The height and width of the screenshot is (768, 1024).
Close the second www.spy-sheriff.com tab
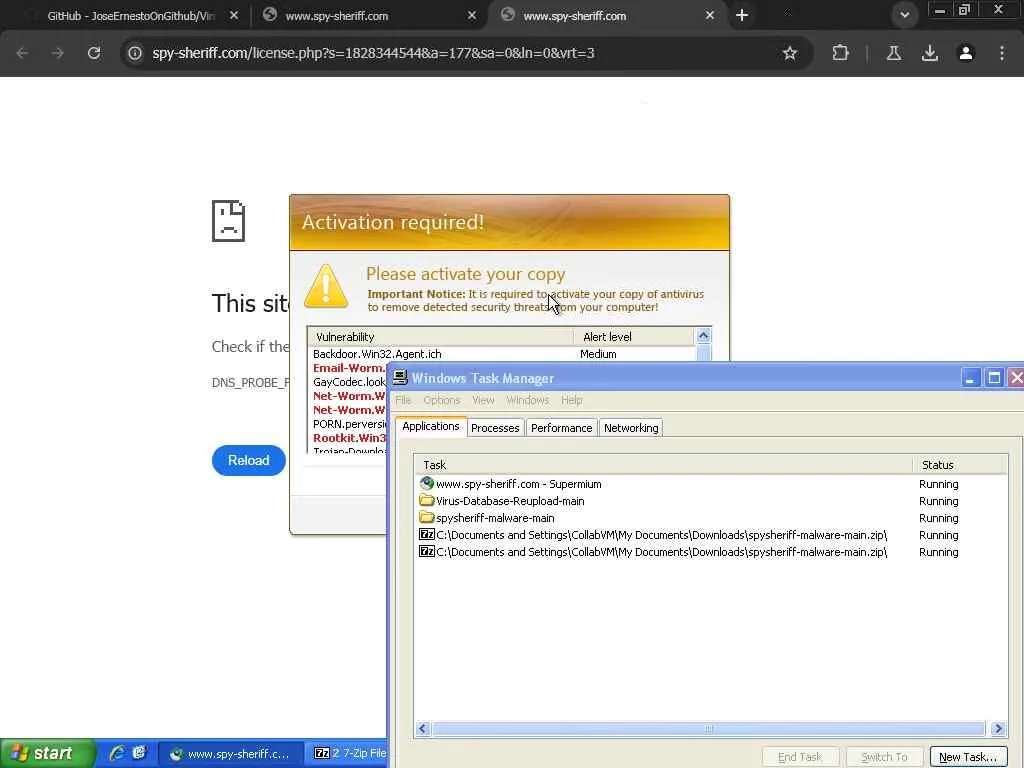coord(472,15)
